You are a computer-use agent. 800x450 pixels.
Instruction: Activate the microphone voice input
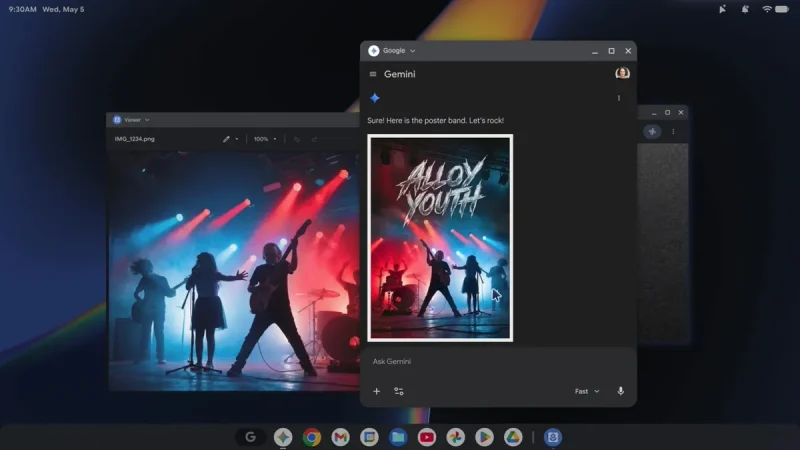pos(620,391)
